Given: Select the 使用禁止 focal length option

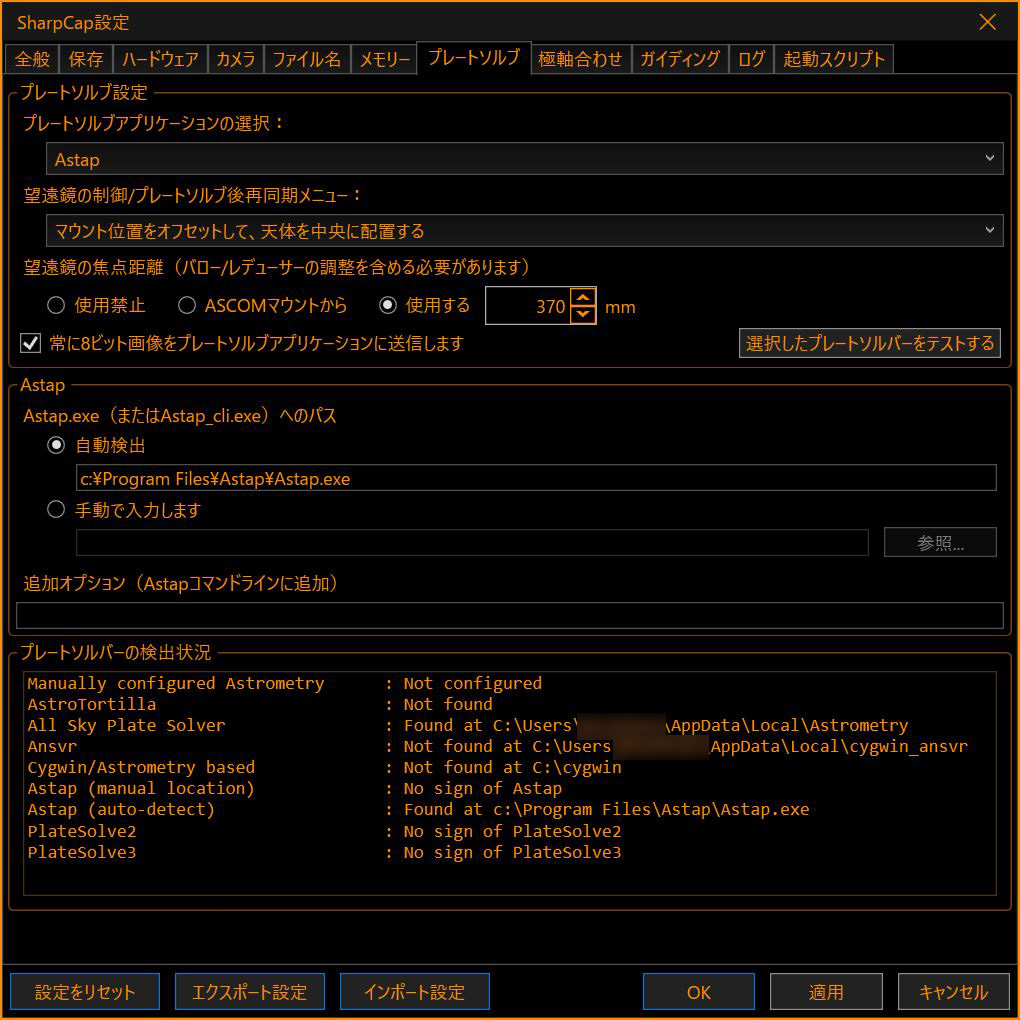Looking at the screenshot, I should (96, 305).
